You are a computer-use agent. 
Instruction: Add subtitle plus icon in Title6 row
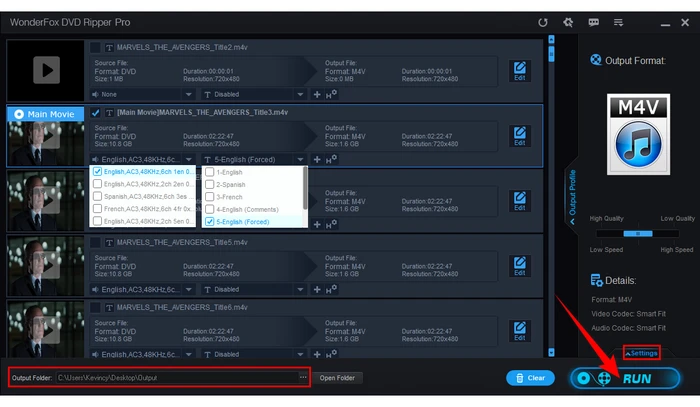317,354
